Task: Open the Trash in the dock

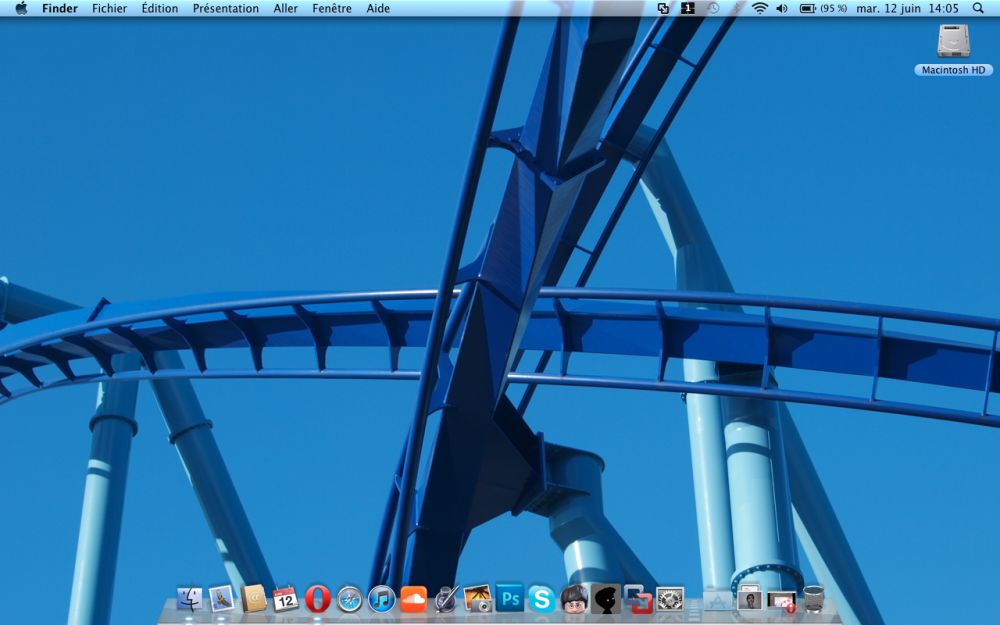Action: tap(814, 599)
